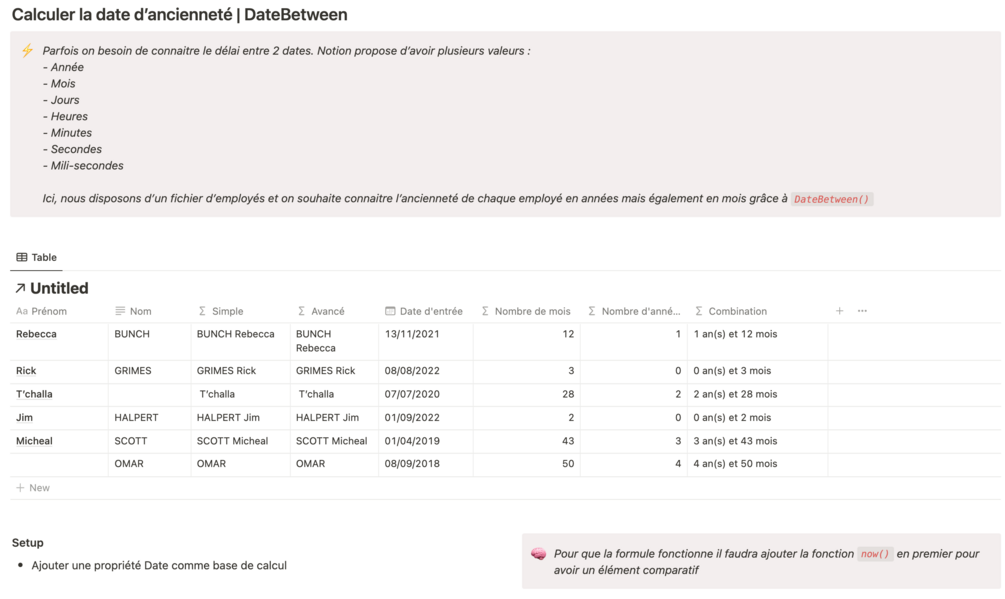Open the Avancé column header menu
Viewport: 1005px width, 599px height.
(x=327, y=311)
